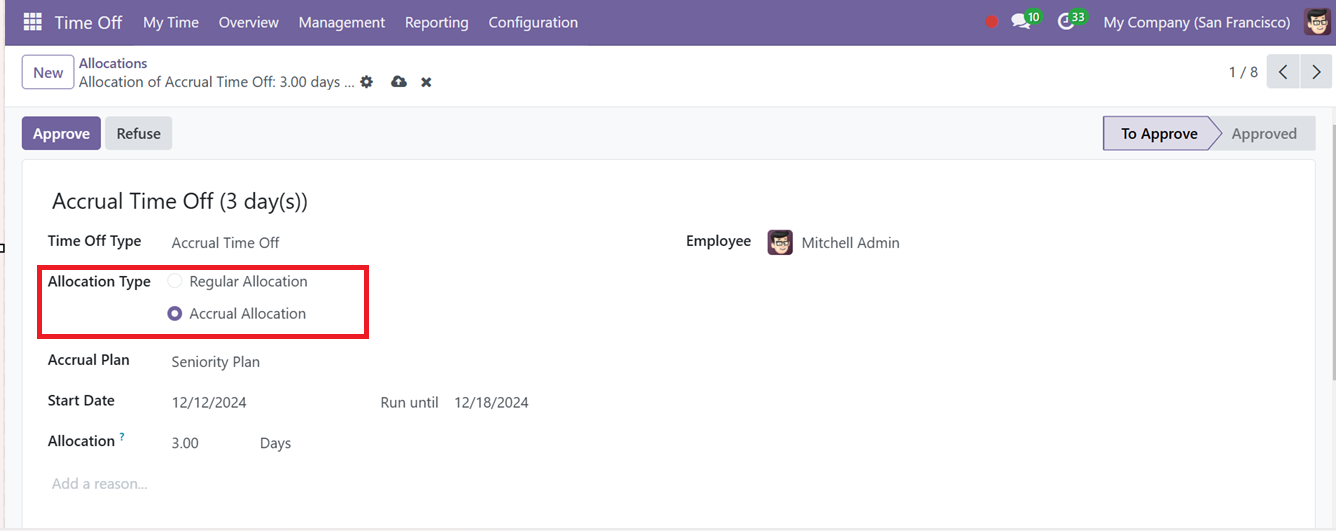1336x531 pixels.
Task: Click the Allocation value 3.00 field
Action: [x=185, y=443]
